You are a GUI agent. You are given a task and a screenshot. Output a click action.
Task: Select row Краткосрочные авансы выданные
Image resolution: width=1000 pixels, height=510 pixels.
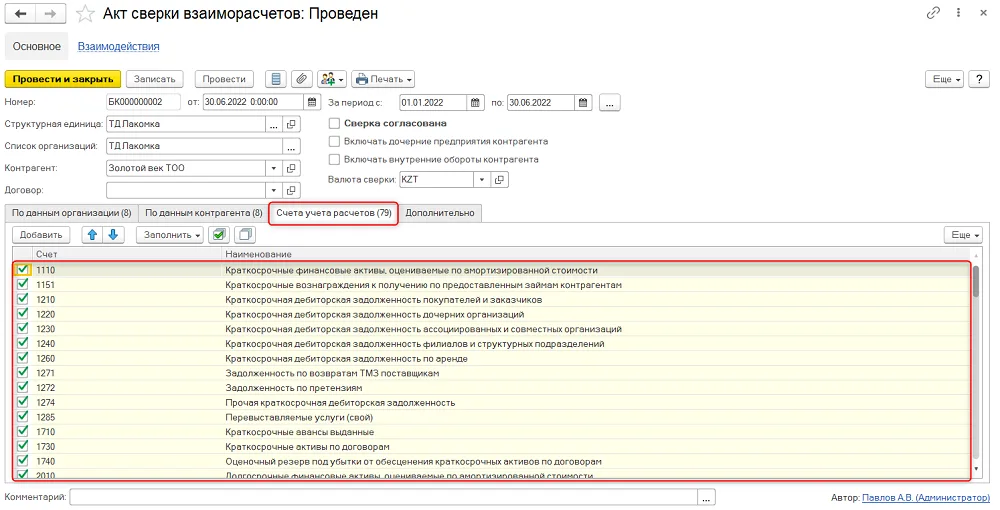click(x=491, y=432)
